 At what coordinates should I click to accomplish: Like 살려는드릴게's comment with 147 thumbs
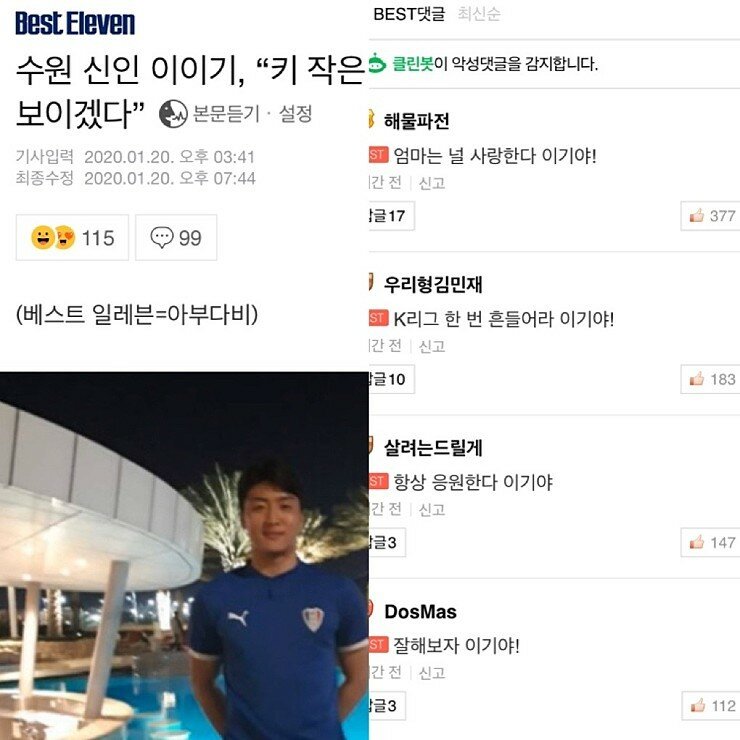point(710,543)
